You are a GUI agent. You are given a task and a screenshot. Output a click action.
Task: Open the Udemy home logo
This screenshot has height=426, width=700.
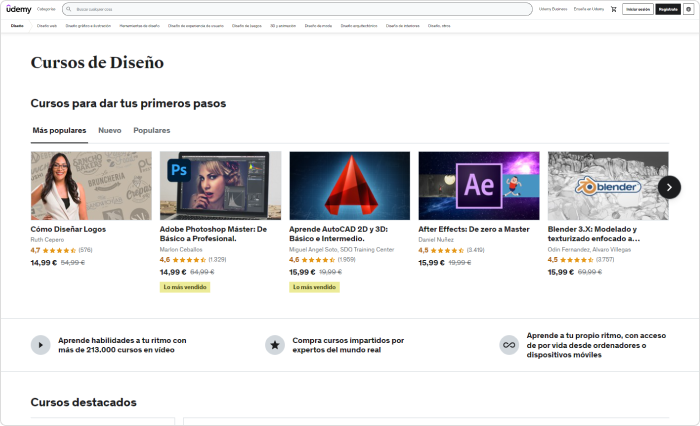coord(19,9)
